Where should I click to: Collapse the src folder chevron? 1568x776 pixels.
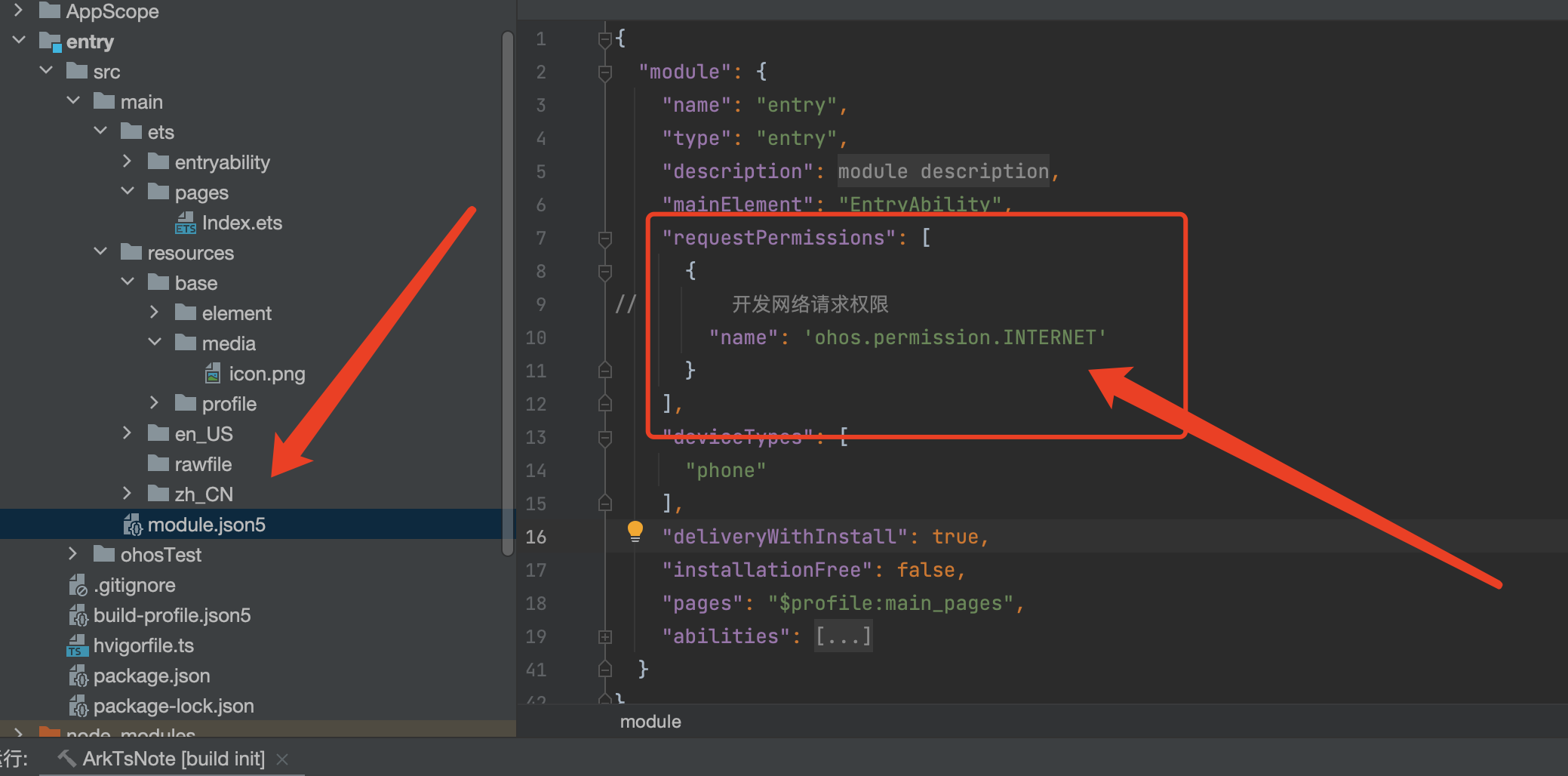click(47, 70)
